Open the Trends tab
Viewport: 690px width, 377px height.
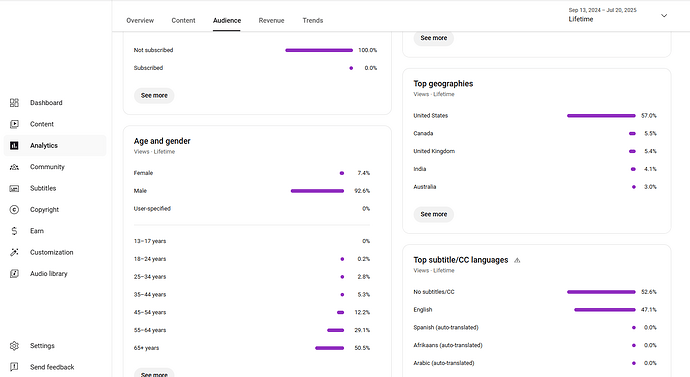pos(313,20)
